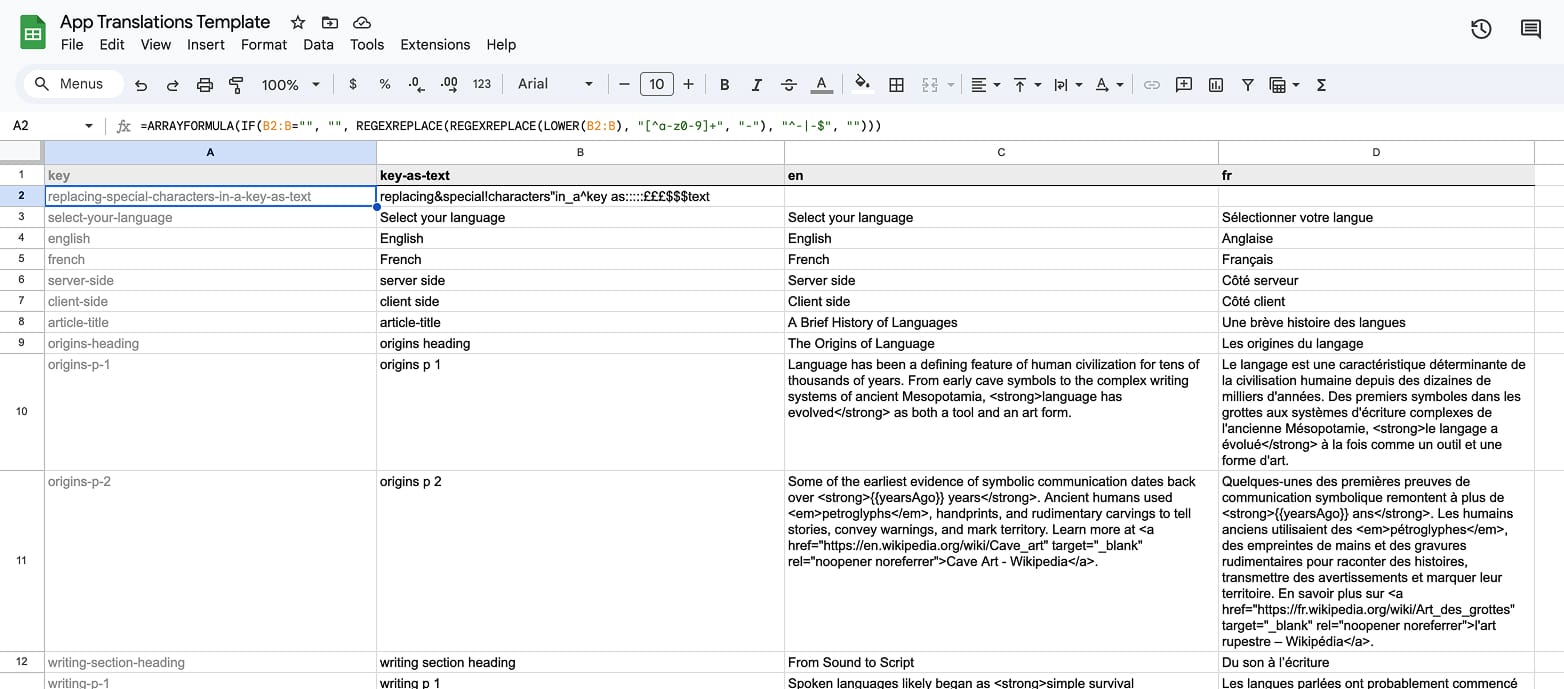The image size is (1564, 689).
Task: Open text rotation dropdown
Action: (1109, 85)
